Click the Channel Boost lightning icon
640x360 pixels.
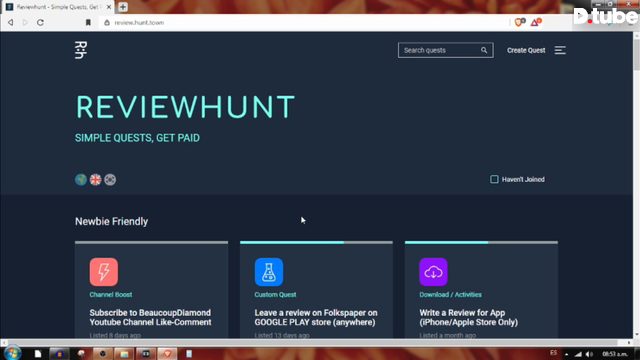click(x=104, y=272)
